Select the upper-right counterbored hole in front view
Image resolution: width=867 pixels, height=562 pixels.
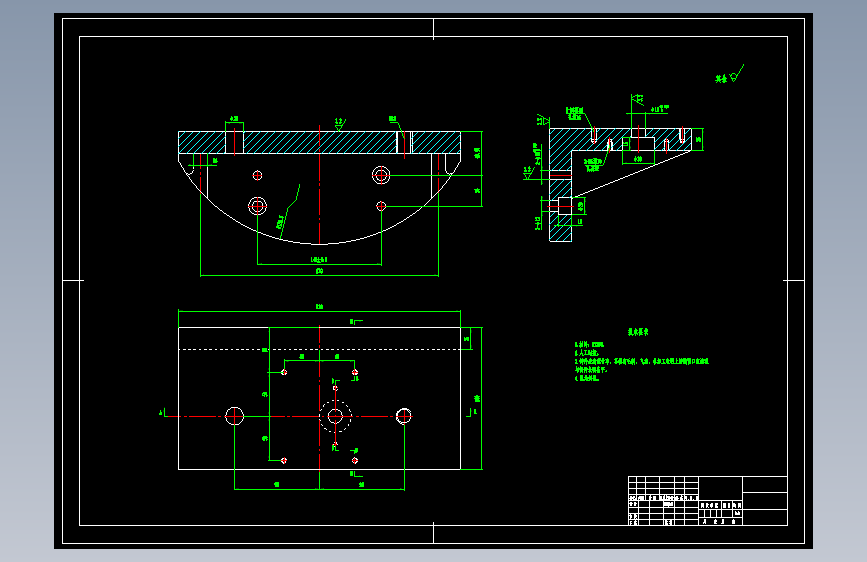pyautogui.click(x=381, y=175)
